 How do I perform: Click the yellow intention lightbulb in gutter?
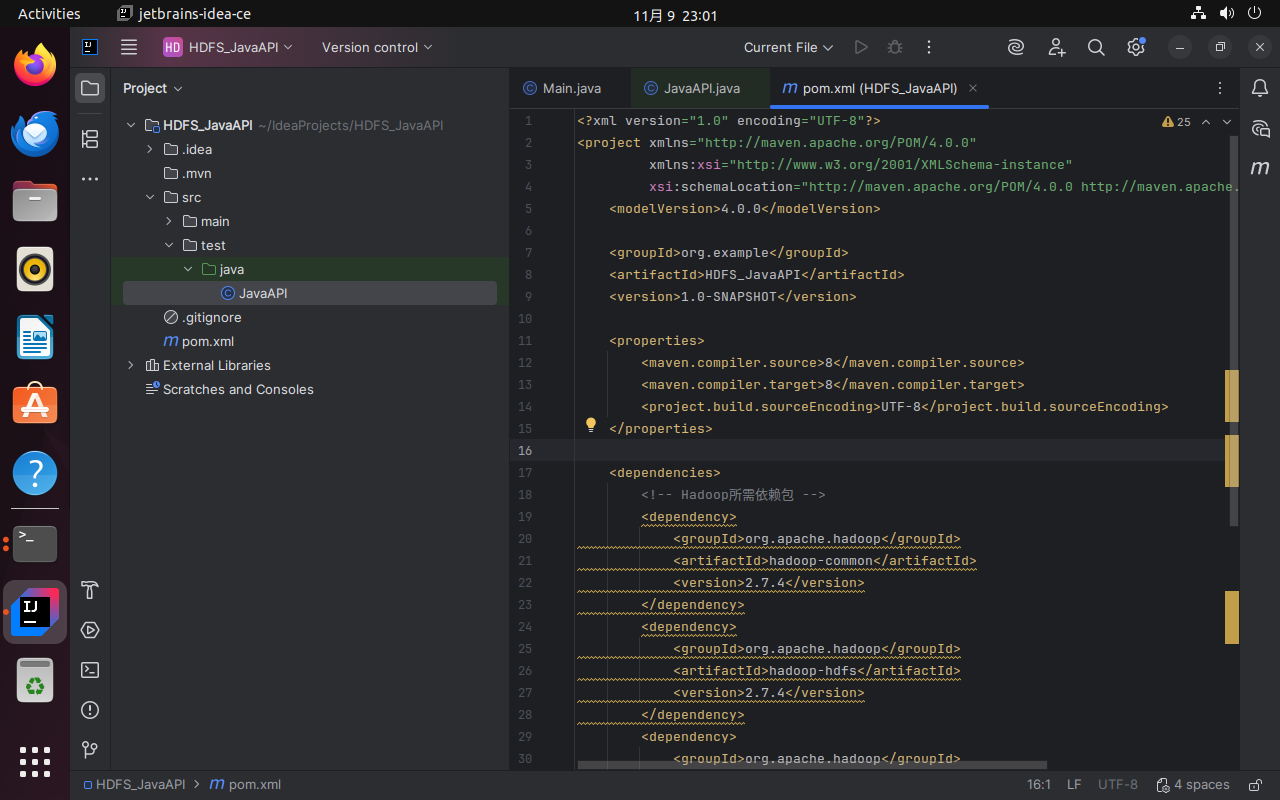click(591, 425)
